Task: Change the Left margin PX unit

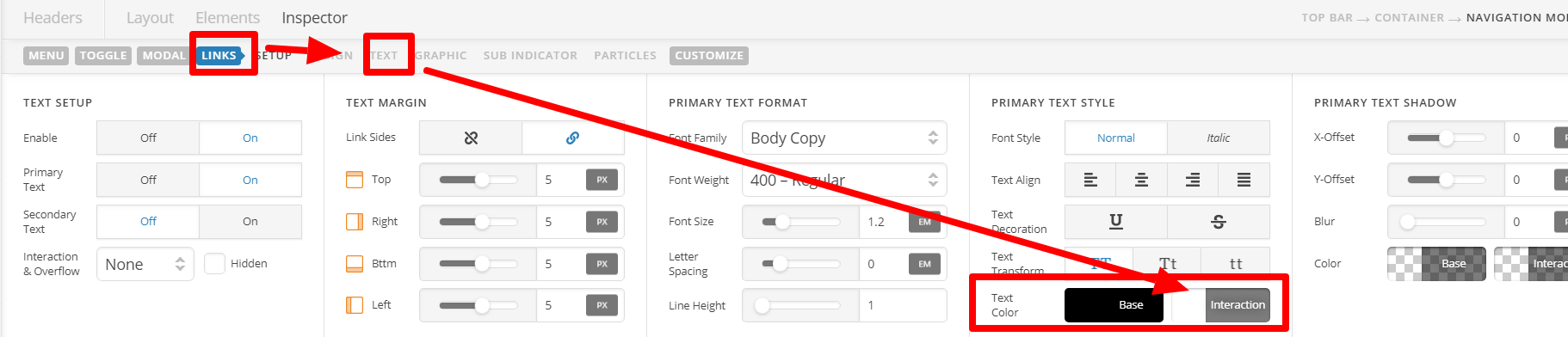Action: tap(602, 305)
